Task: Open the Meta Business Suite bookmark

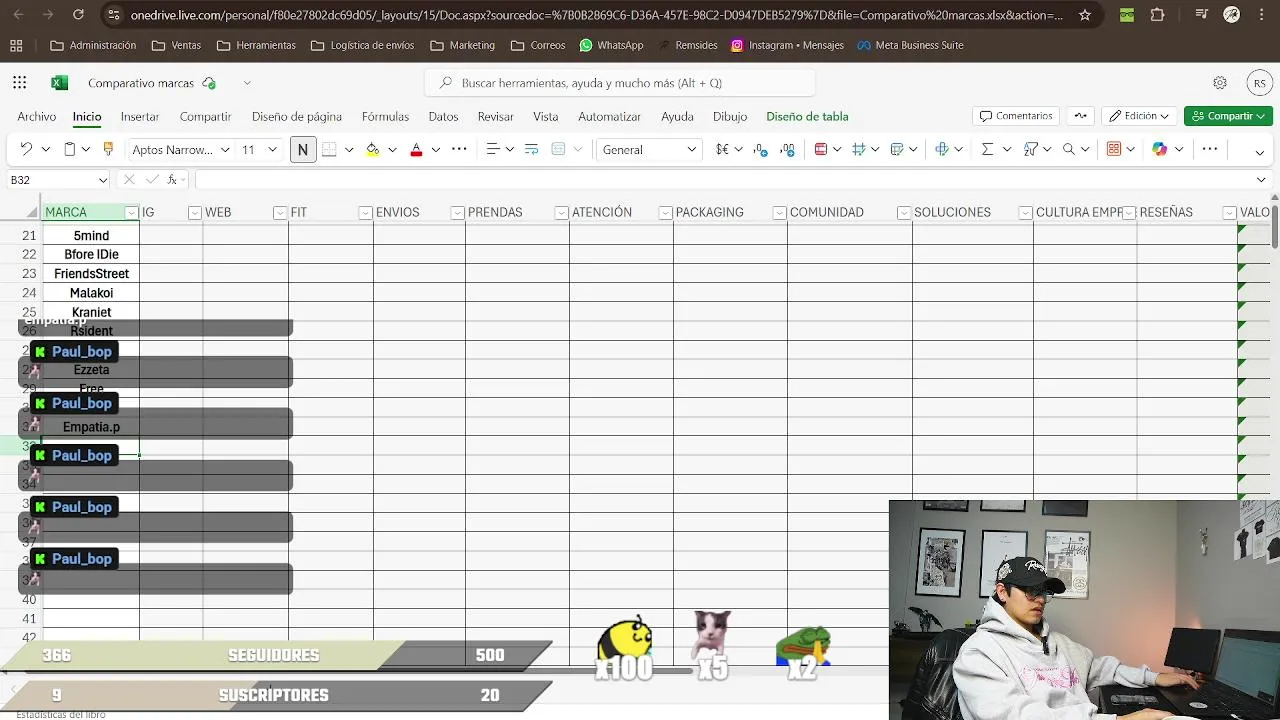Action: [909, 45]
